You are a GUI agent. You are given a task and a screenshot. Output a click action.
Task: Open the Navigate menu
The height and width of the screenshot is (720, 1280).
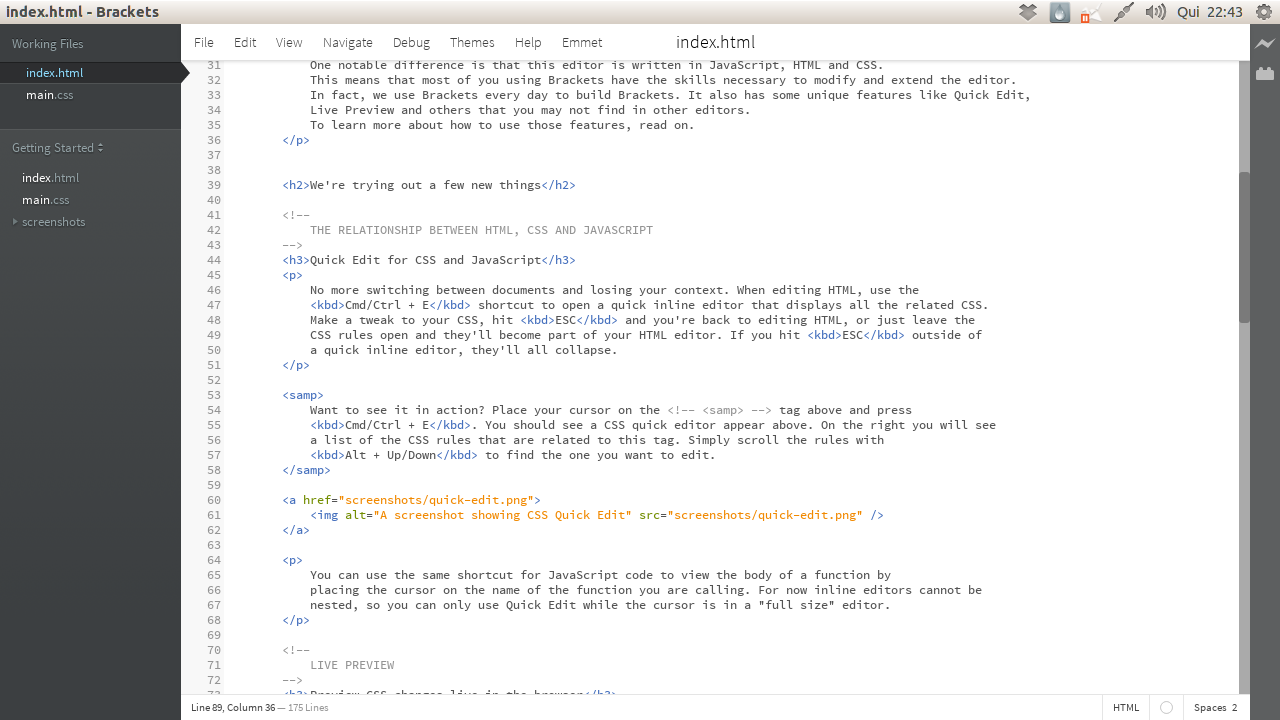(348, 43)
